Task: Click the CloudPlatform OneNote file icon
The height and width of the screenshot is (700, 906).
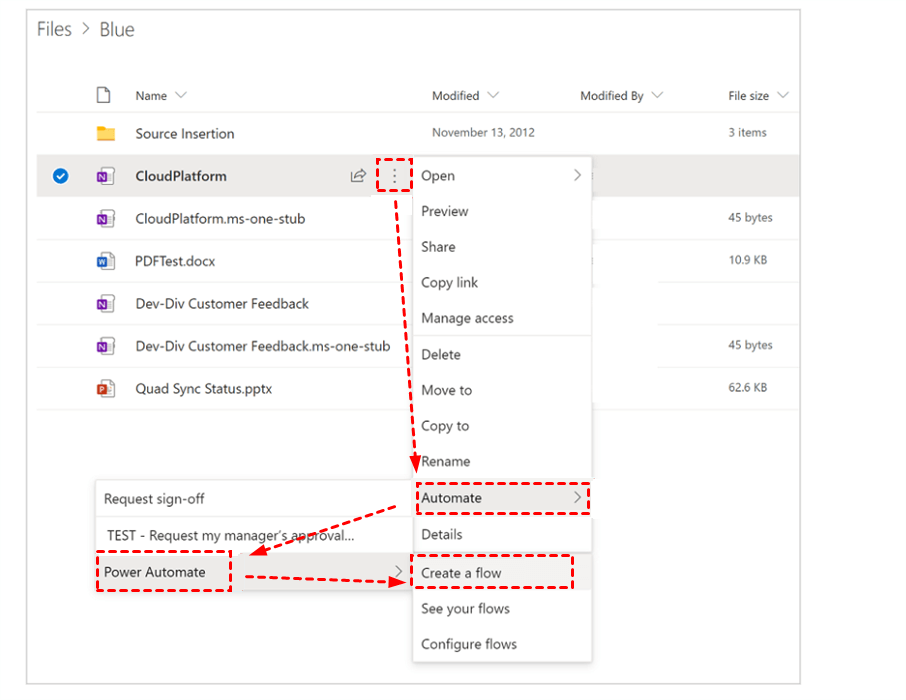Action: point(106,176)
